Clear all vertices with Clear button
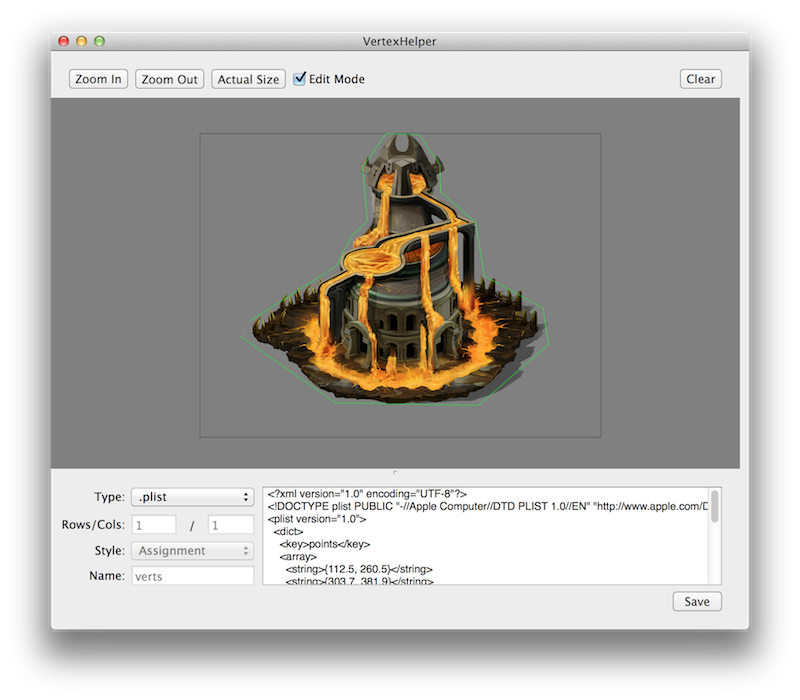The height and width of the screenshot is (700, 800). point(700,79)
